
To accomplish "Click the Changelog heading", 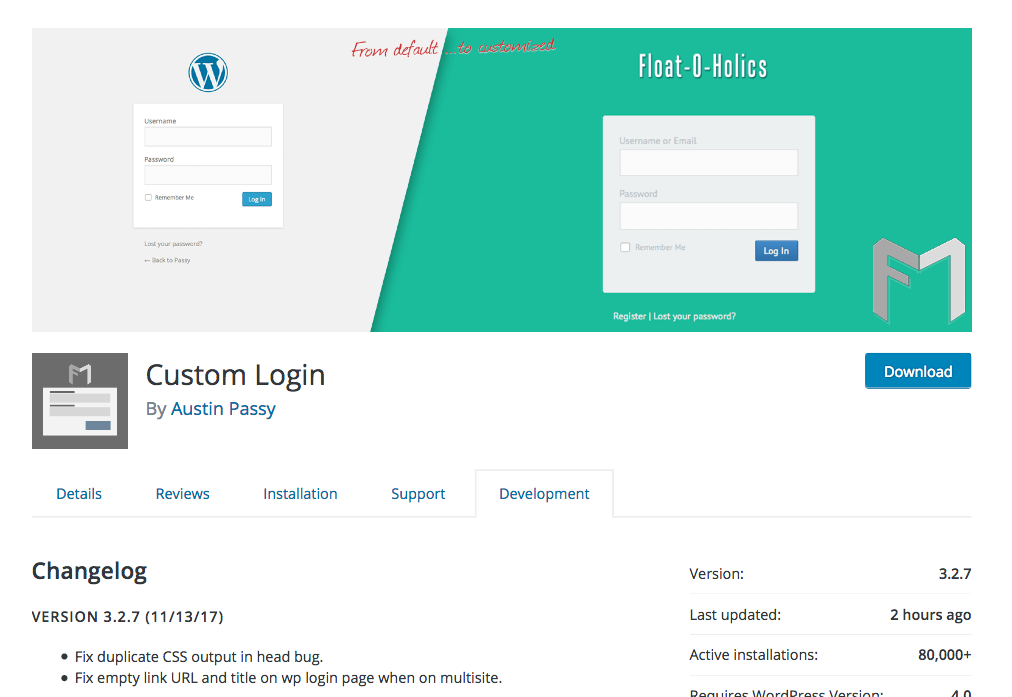I will 89,571.
